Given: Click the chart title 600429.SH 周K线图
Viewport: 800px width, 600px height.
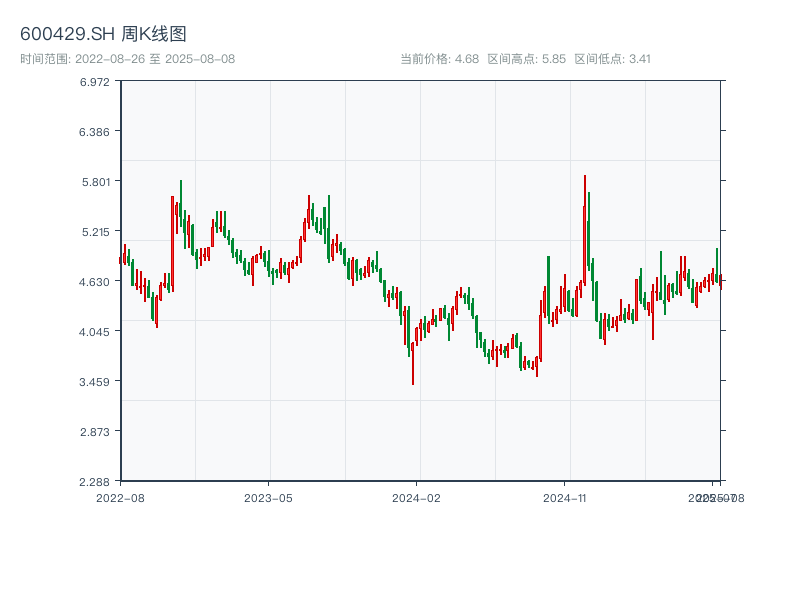Looking at the screenshot, I should point(103,34).
